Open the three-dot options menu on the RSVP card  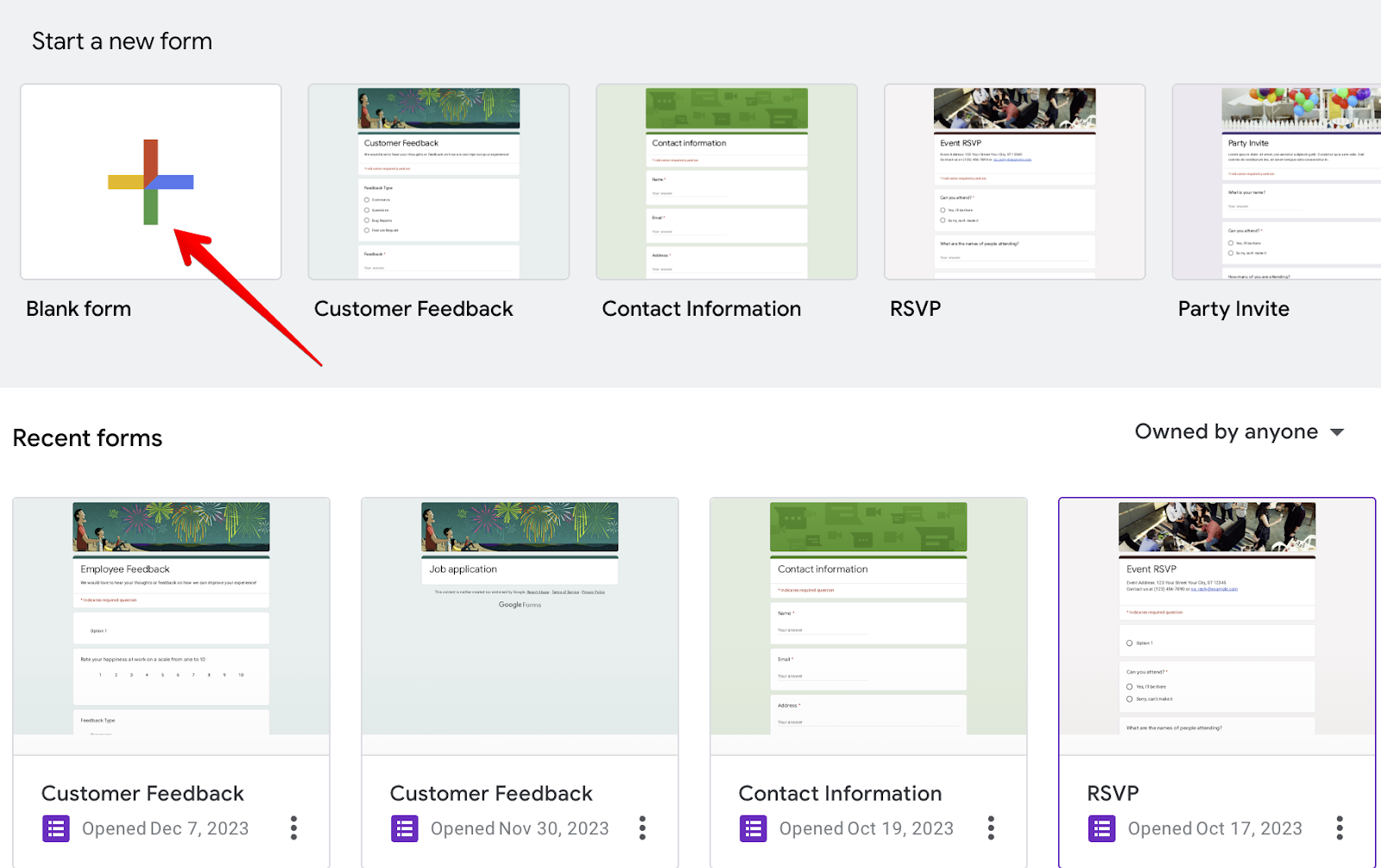1339,827
